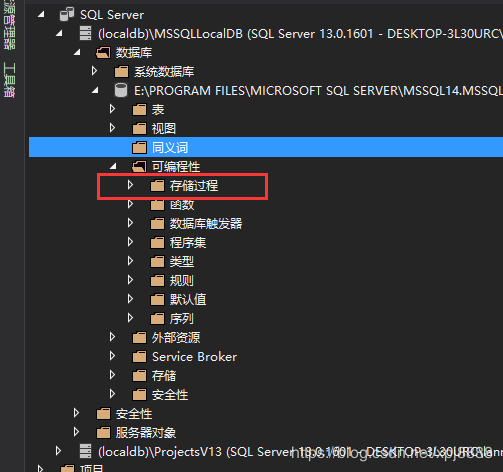Screen dimensions: 503x472
Task: Select the (localdb)\ProjectsV13 row label
Action: (x=300, y=452)
